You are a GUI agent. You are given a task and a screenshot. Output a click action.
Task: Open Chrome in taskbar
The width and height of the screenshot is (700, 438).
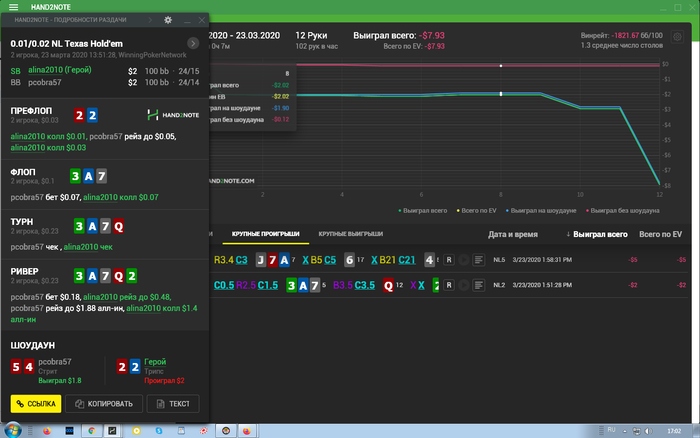[x=92, y=431]
